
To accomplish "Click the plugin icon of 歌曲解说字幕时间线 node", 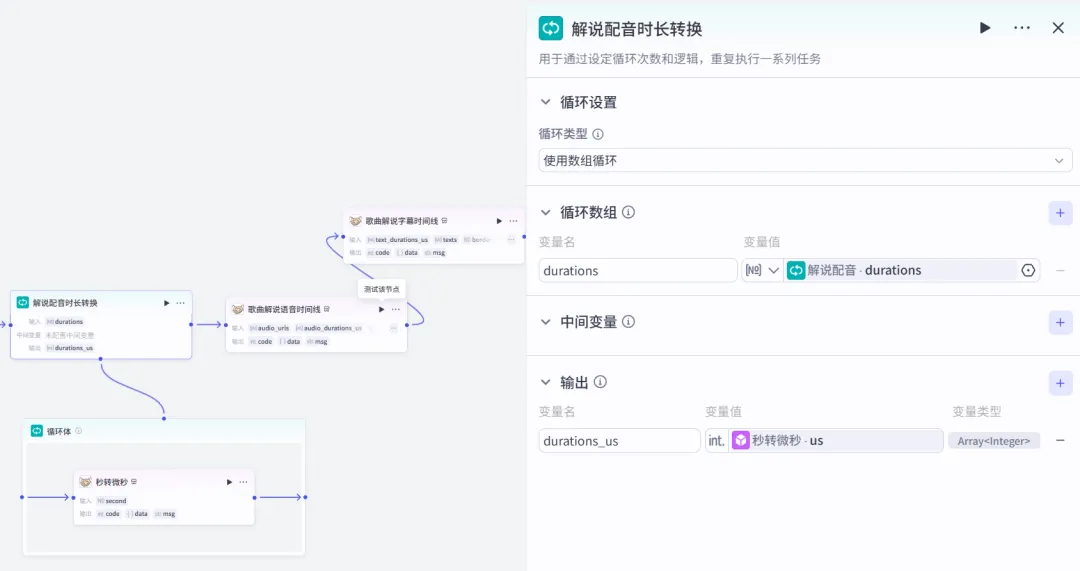I will click(x=355, y=221).
